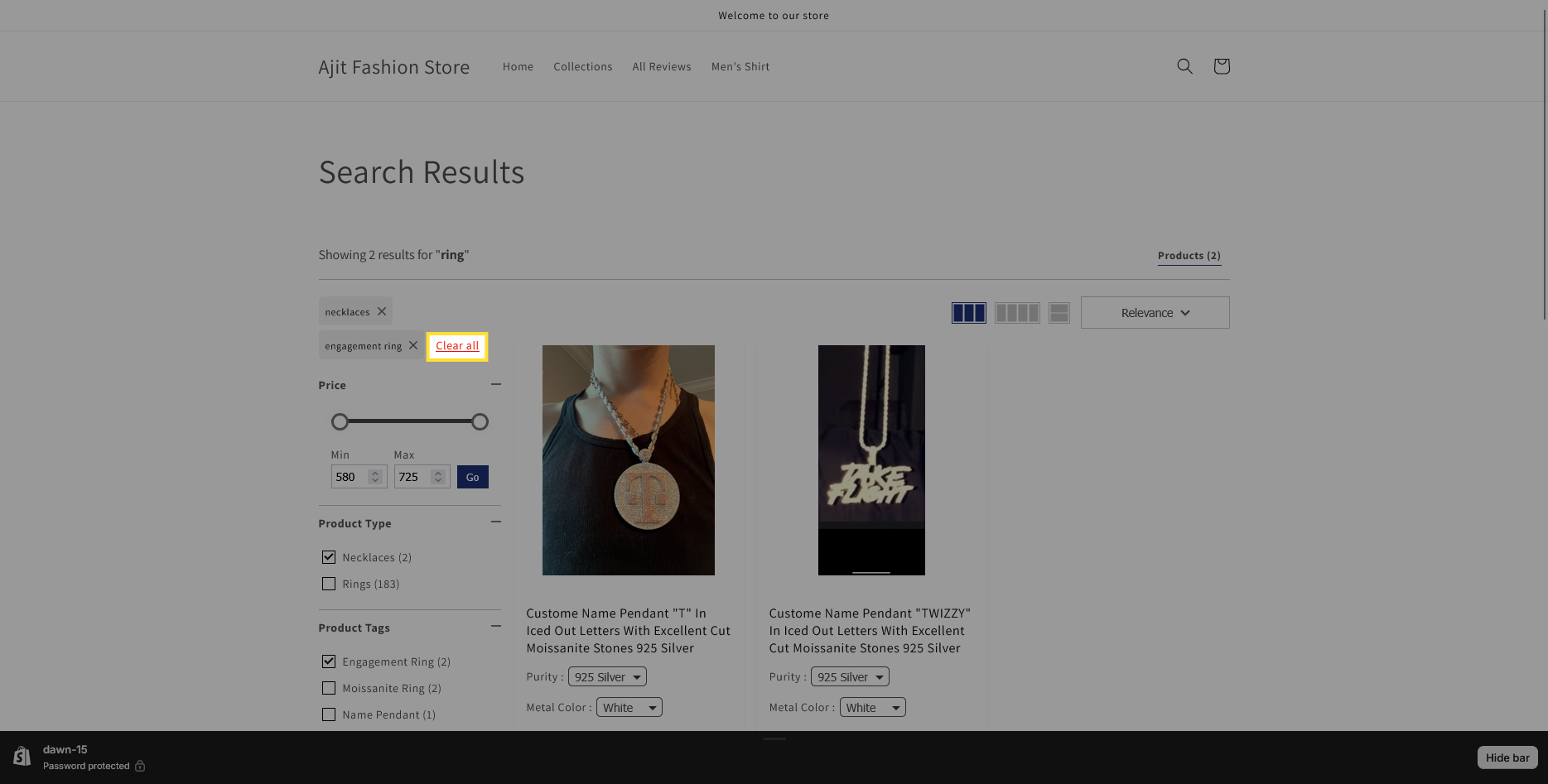Remove the necklaces filter tag

tap(382, 311)
